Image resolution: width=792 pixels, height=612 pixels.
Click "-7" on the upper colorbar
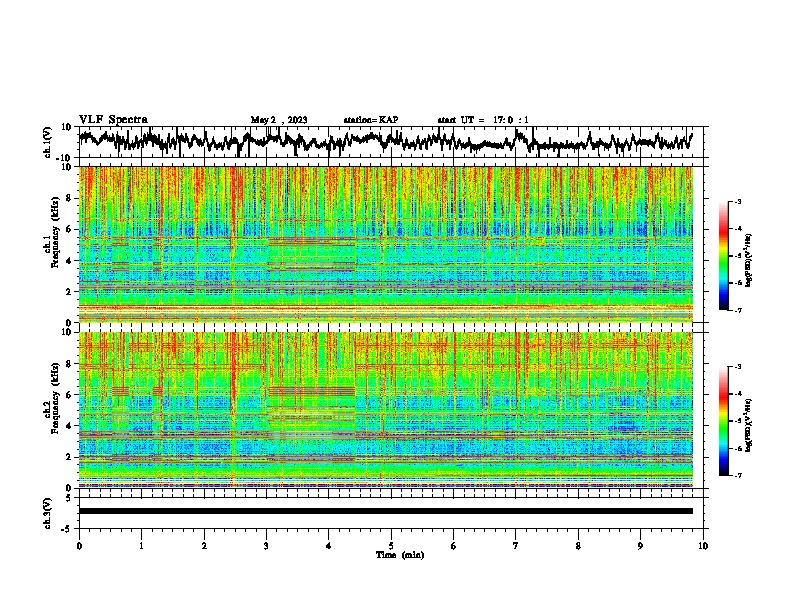[x=738, y=310]
